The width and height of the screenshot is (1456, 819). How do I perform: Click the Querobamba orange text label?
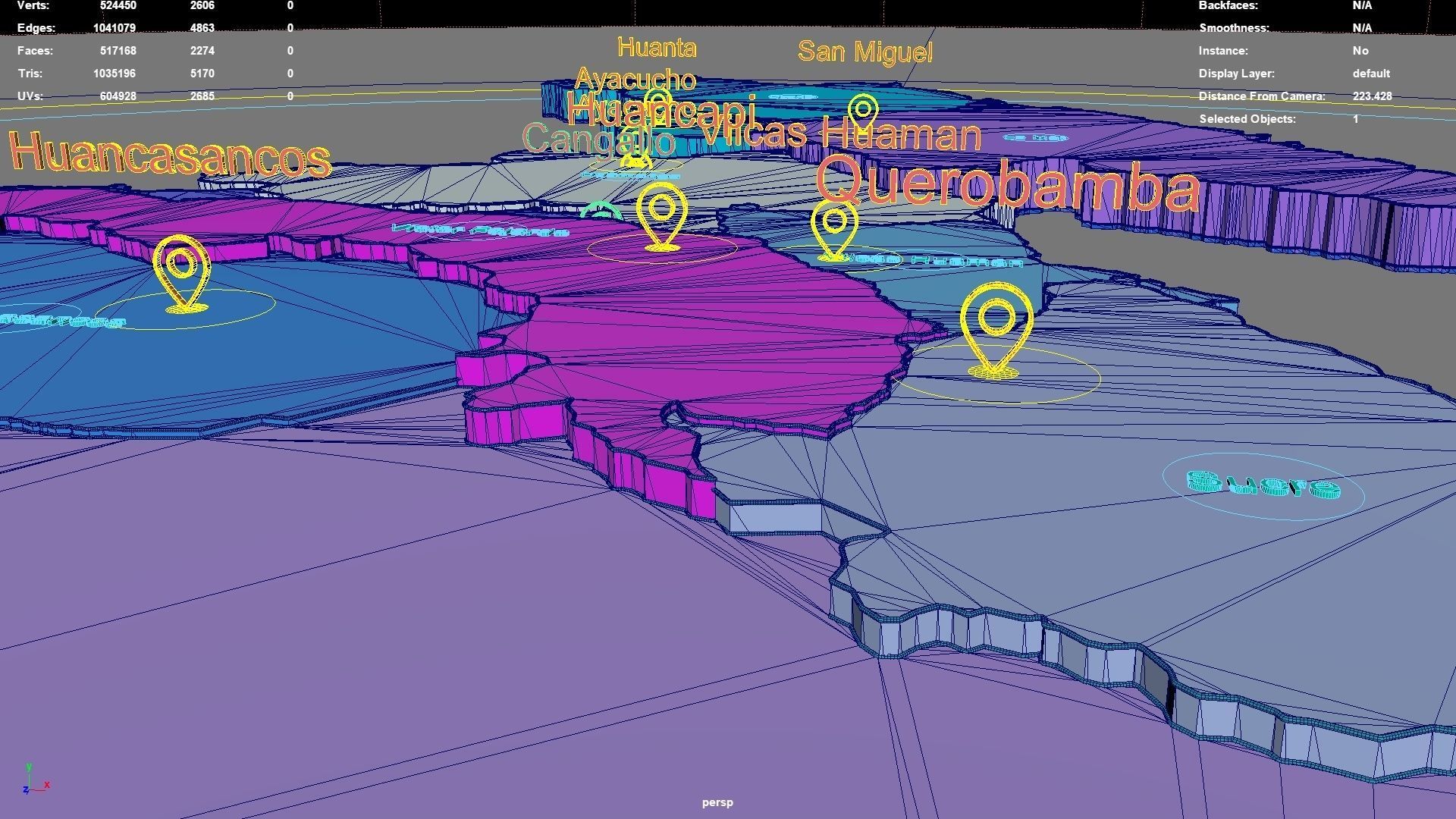[1007, 184]
